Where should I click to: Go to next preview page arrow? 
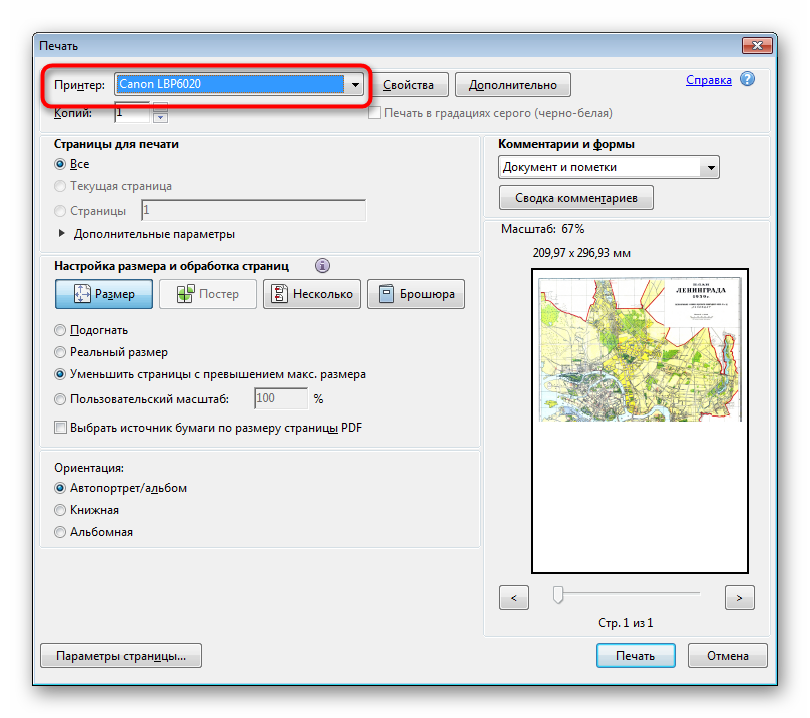coord(739,597)
